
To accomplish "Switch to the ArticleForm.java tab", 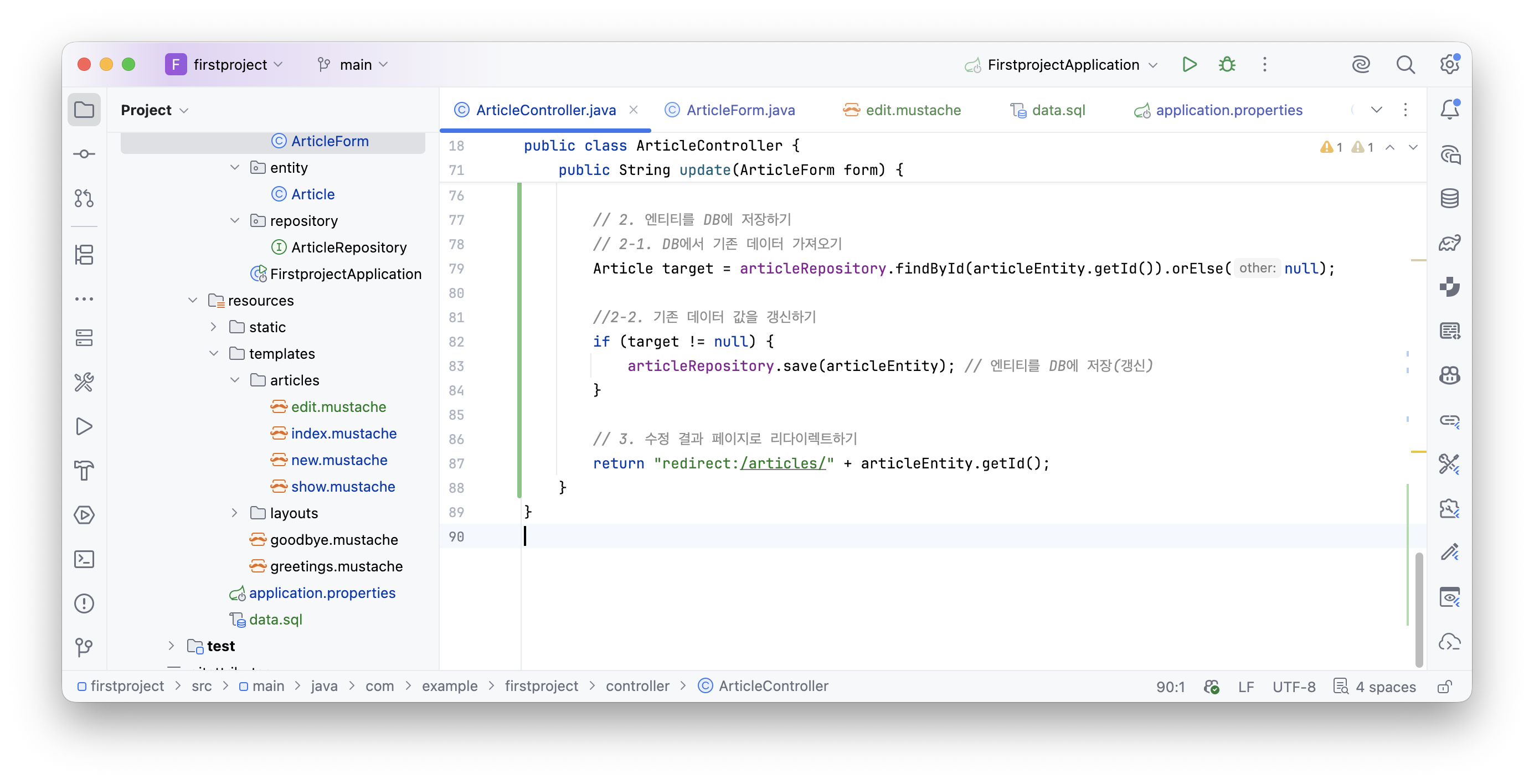I will (x=730, y=110).
